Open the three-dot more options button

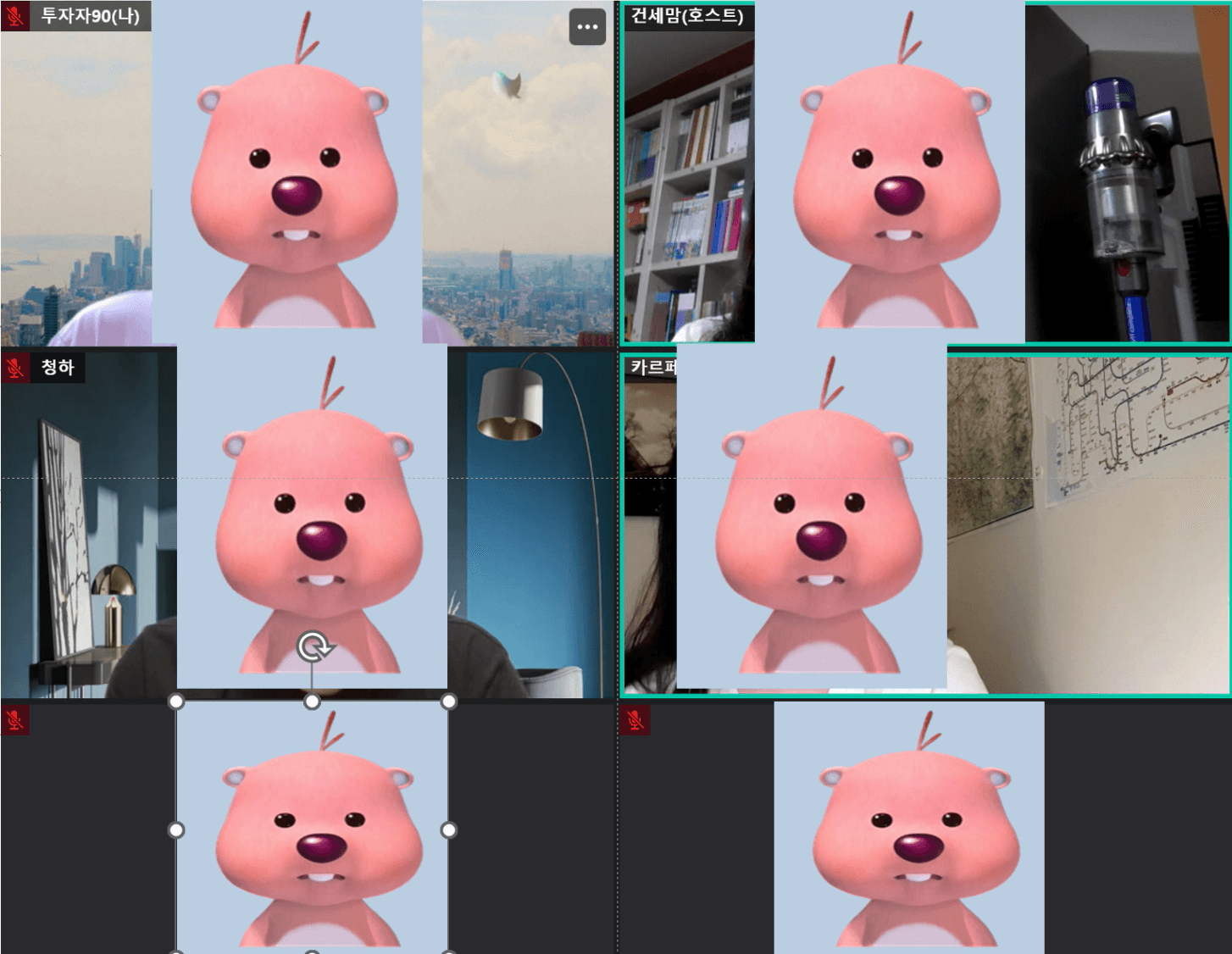tap(587, 27)
